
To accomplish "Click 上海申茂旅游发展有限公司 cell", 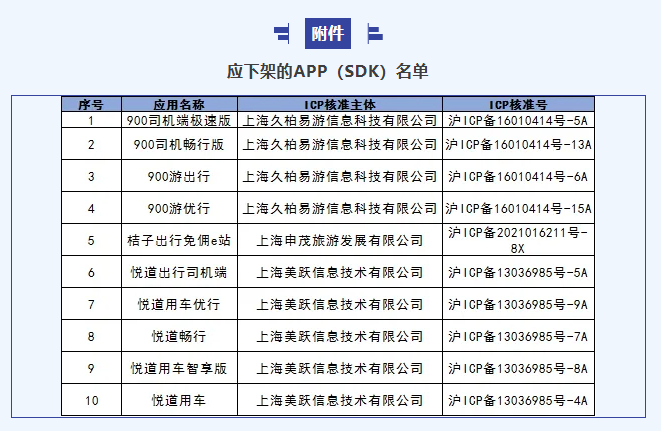I will pos(340,240).
